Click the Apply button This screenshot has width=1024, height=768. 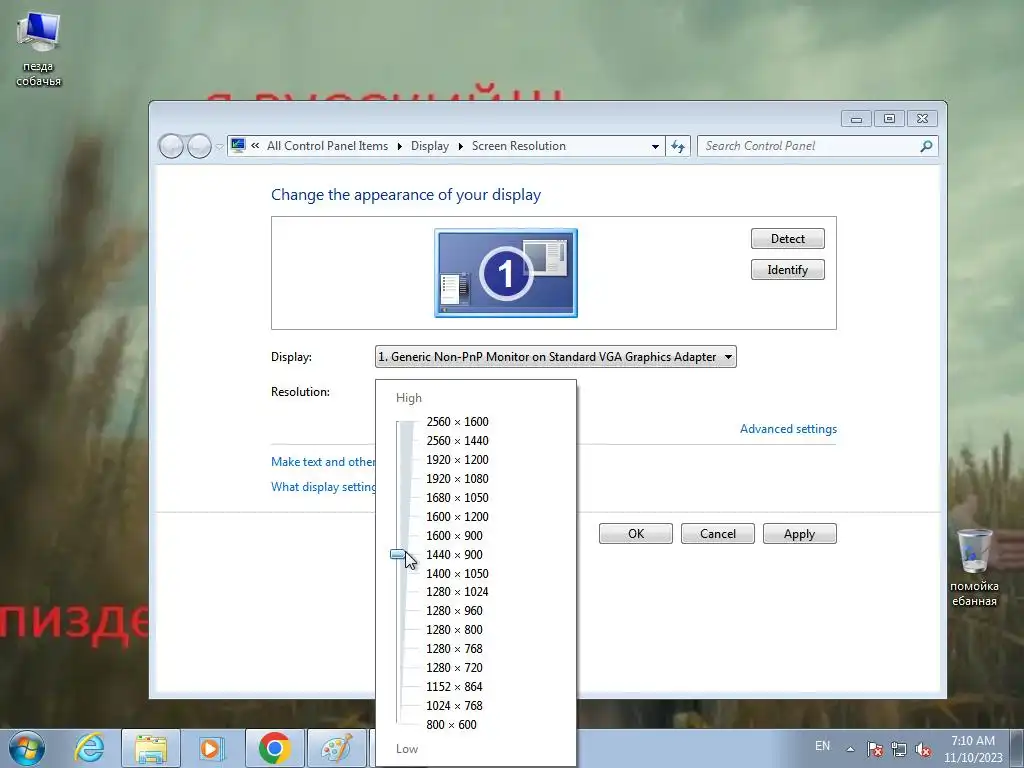[799, 534]
